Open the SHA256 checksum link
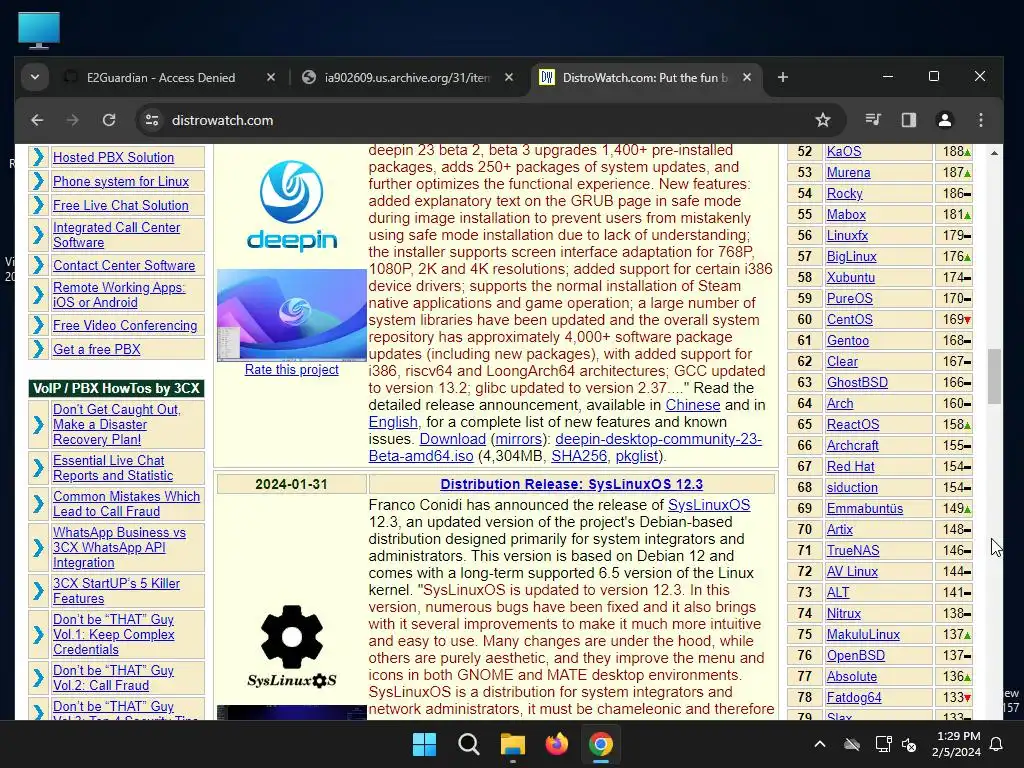 click(x=579, y=456)
